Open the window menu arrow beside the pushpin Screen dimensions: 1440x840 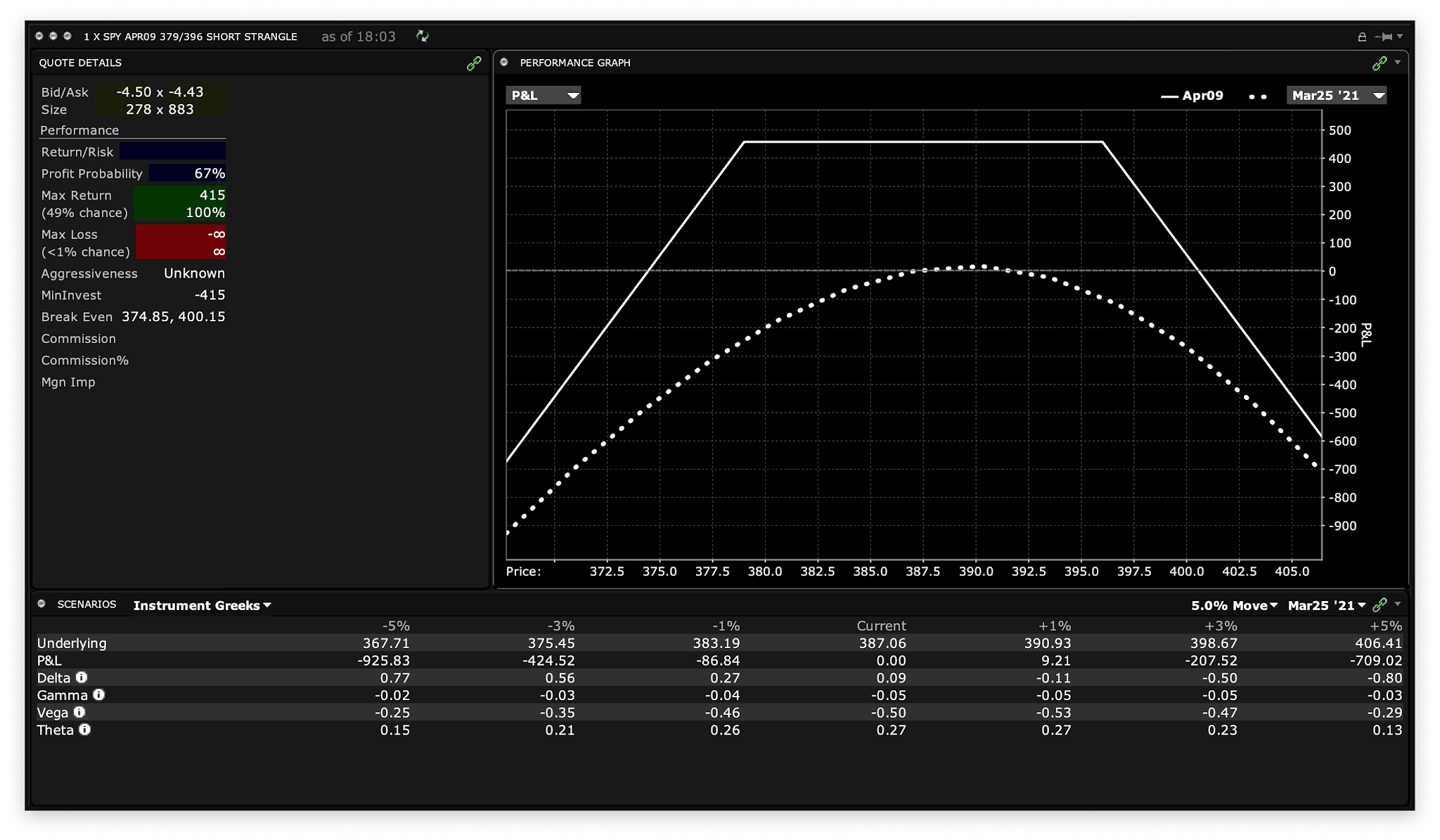(1400, 37)
